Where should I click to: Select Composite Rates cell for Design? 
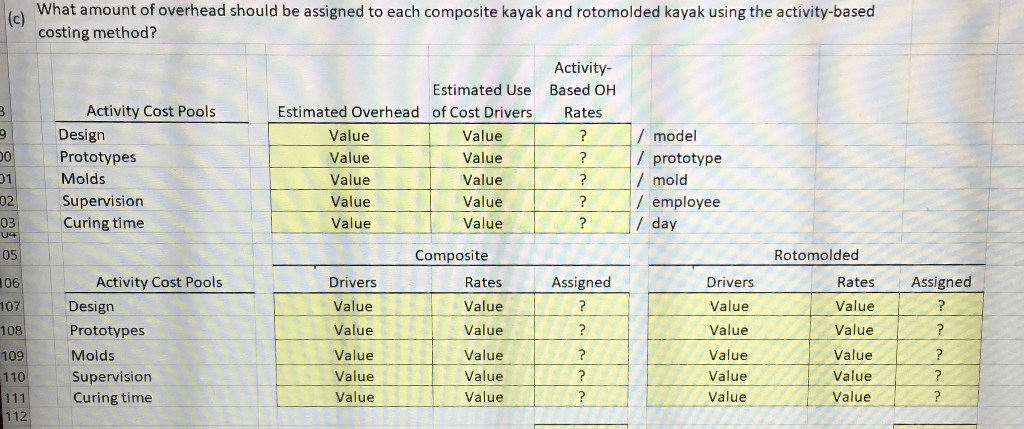tap(483, 306)
